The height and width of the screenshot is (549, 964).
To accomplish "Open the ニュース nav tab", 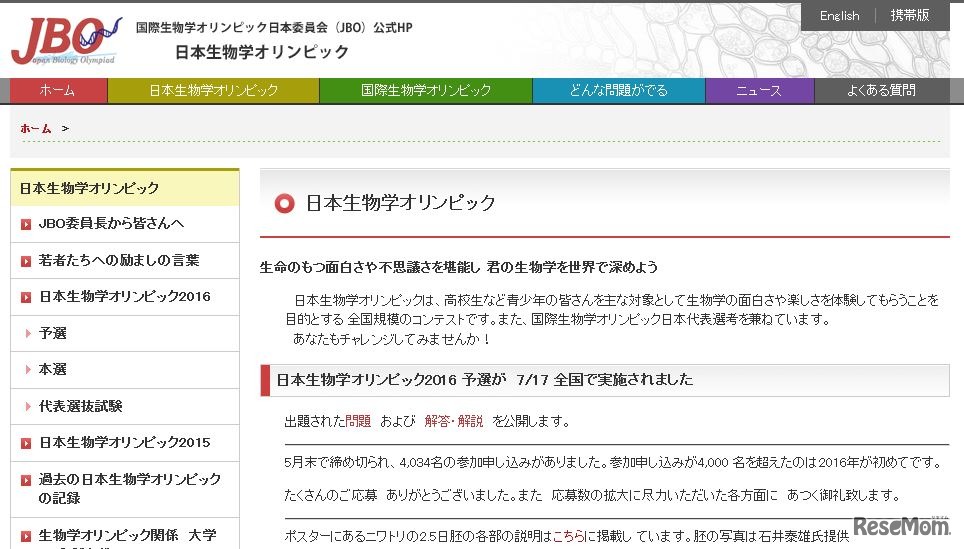I will click(x=759, y=90).
